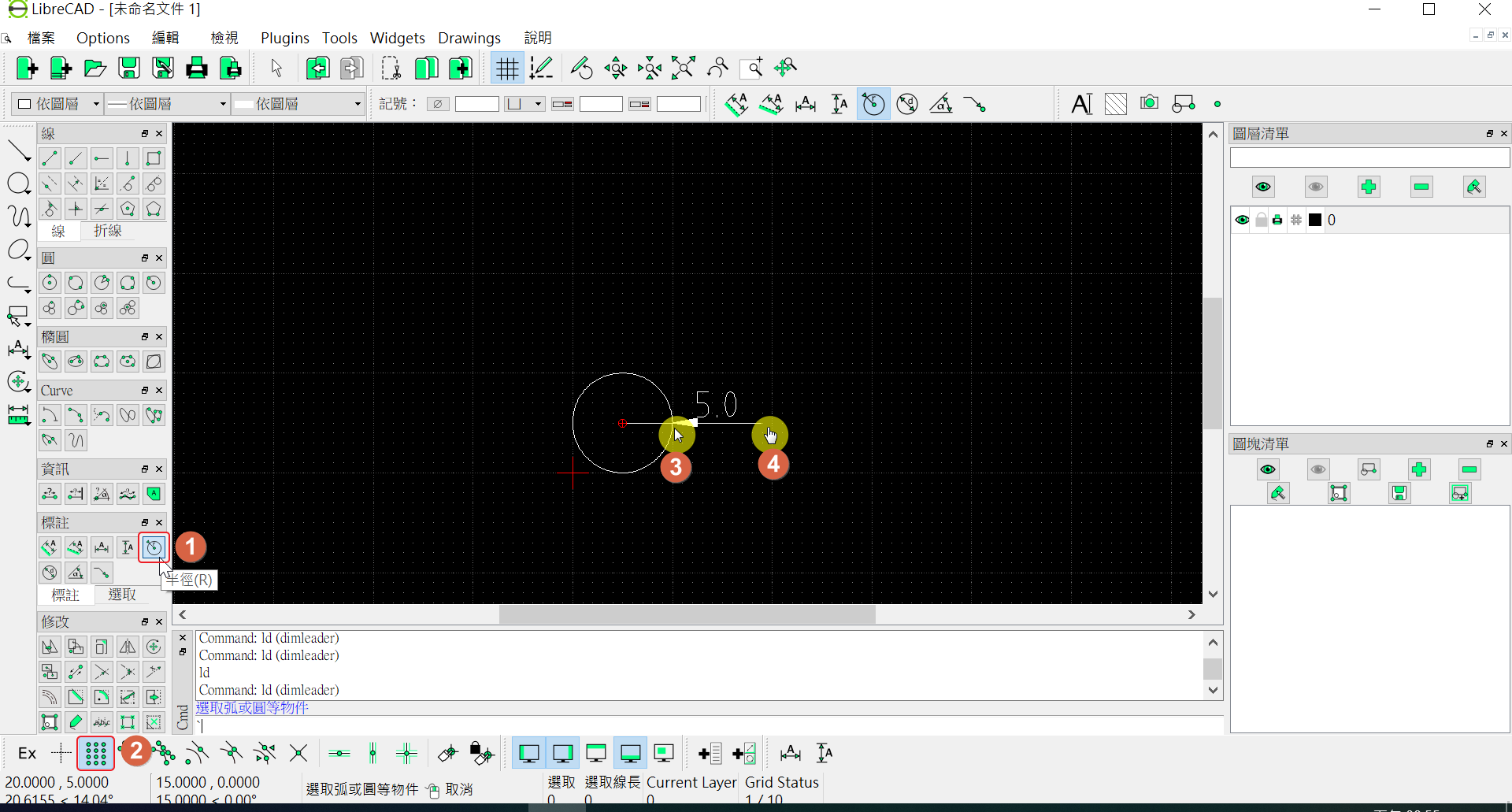Select the Mirror tool in 修改 panel
Viewport: 1512px width, 812px height.
128,647
